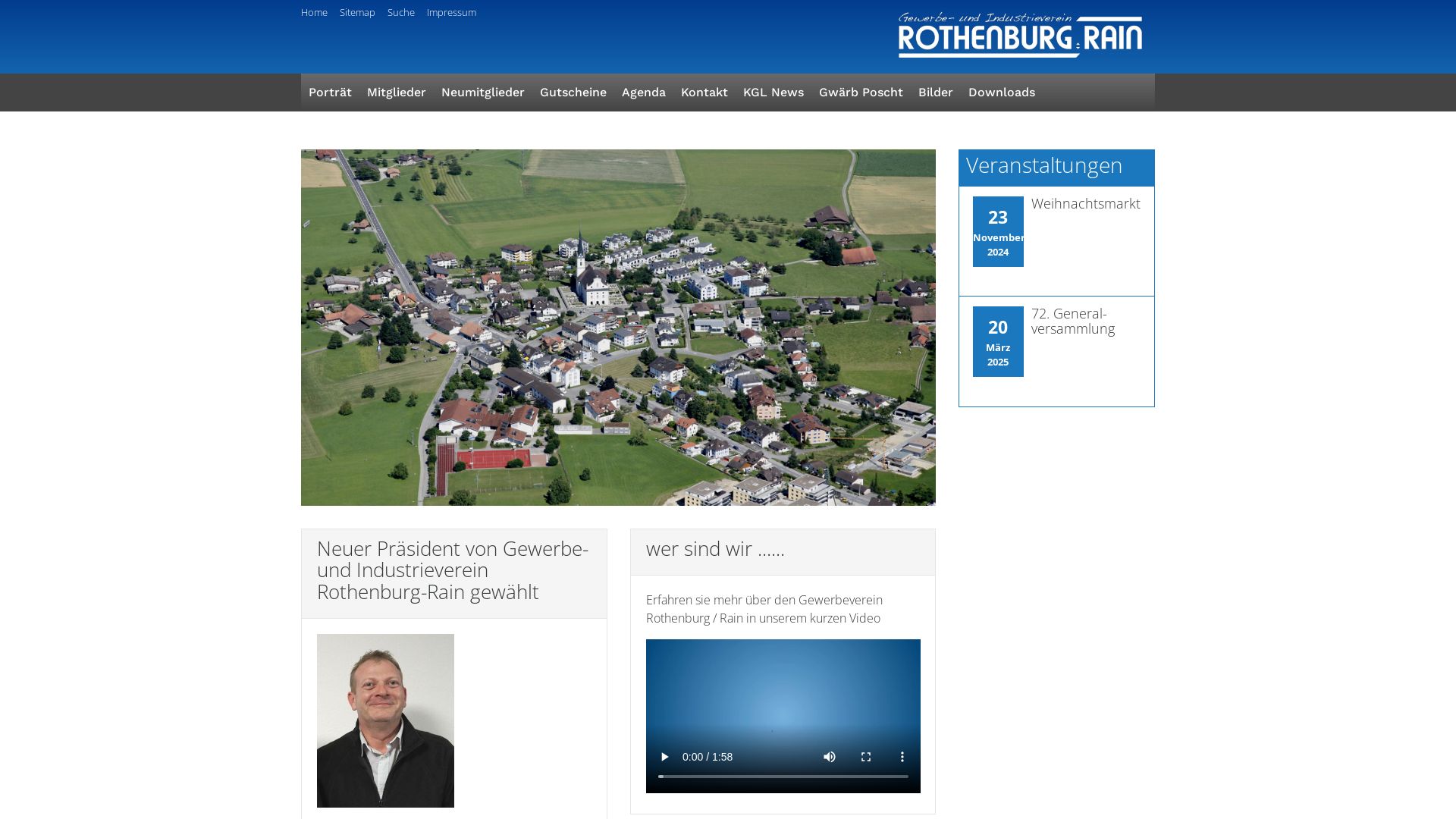
Task: Open the video more-options menu
Action: (902, 757)
